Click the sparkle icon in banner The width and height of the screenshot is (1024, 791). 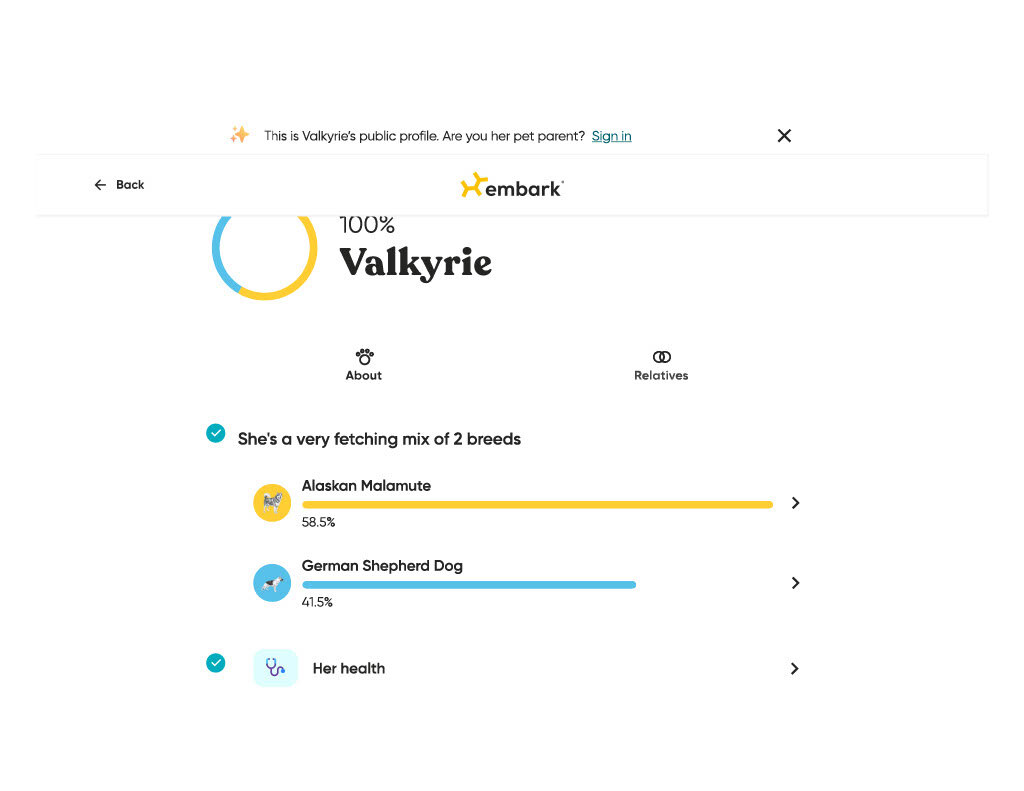[240, 135]
